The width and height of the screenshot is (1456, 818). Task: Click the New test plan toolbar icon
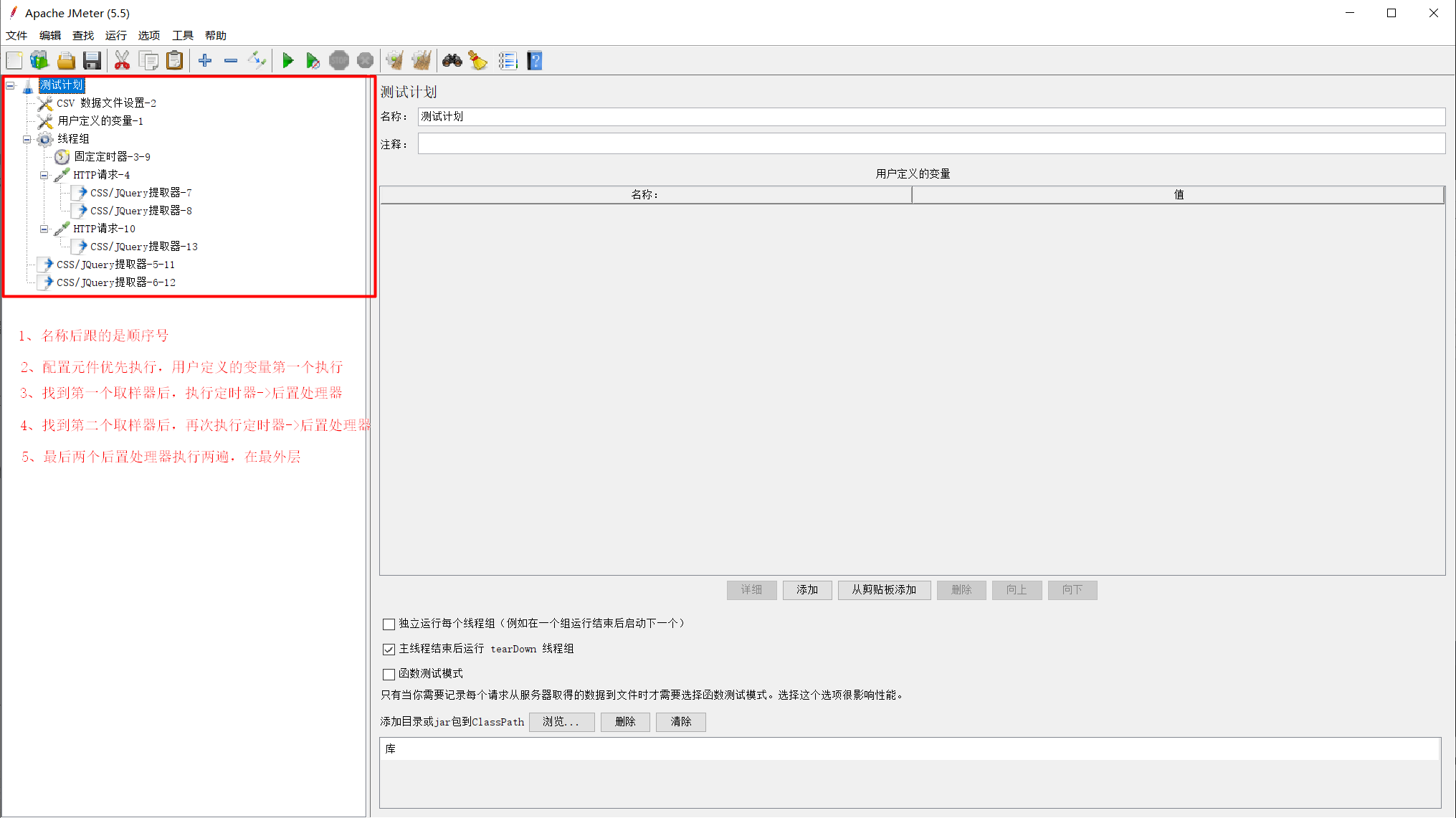tap(14, 61)
